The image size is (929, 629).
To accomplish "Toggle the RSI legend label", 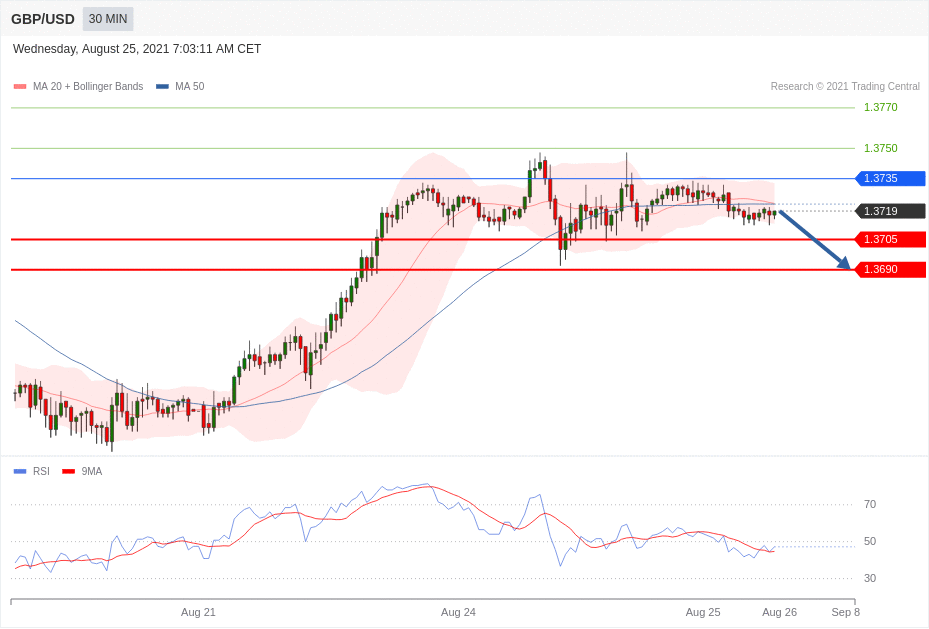I will 41,471.
